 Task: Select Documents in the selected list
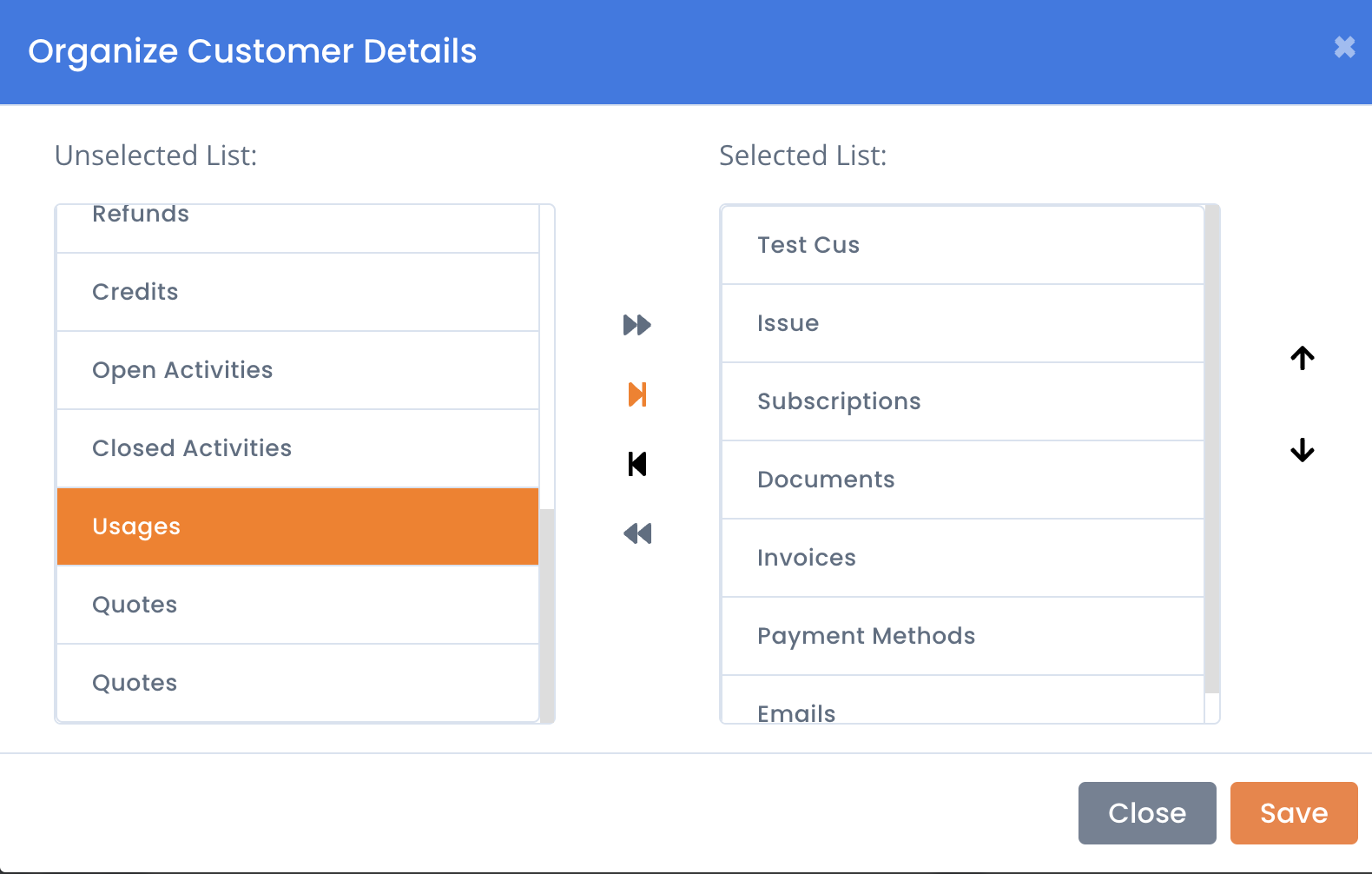963,480
